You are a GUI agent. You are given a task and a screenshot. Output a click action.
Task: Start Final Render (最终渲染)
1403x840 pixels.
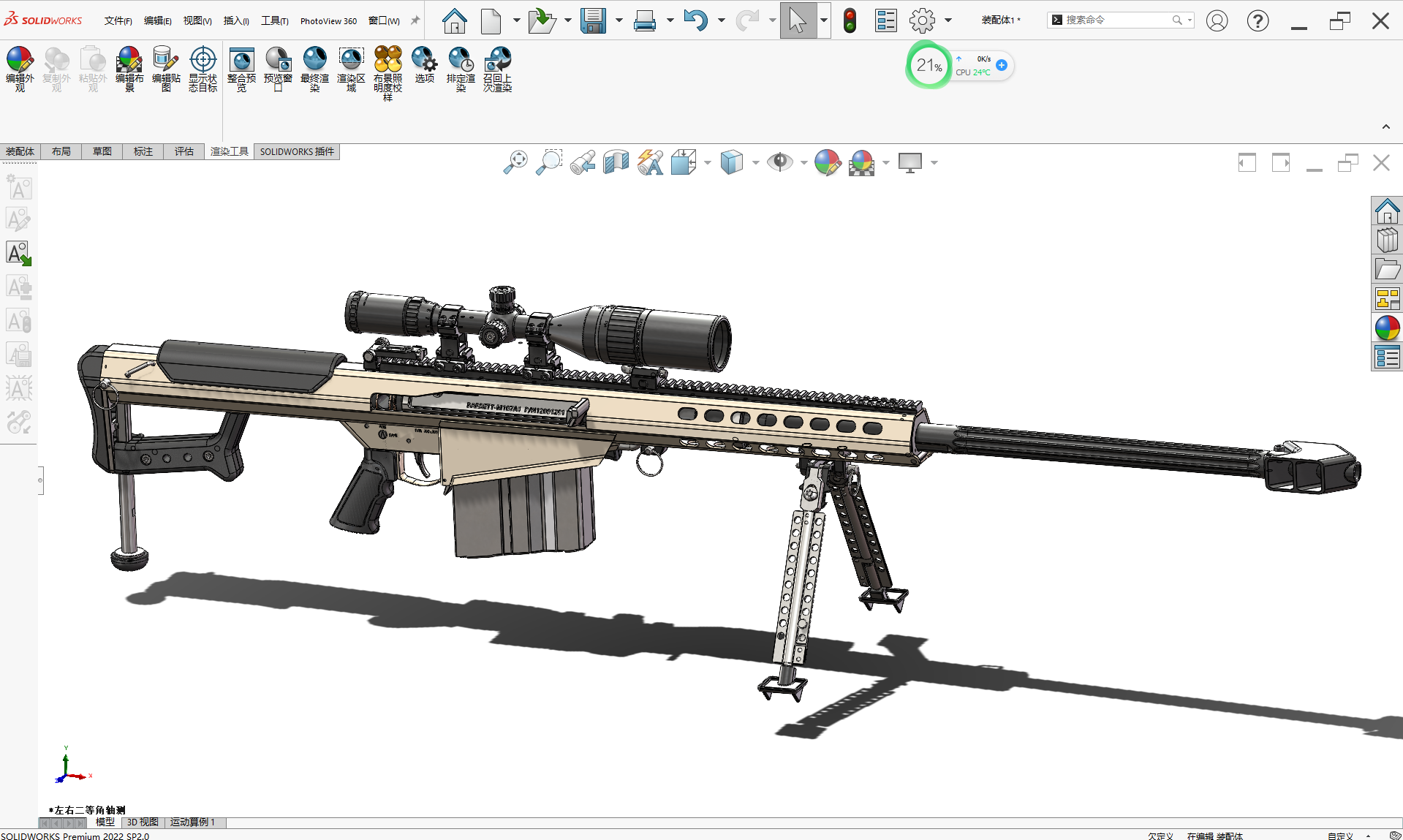(314, 69)
